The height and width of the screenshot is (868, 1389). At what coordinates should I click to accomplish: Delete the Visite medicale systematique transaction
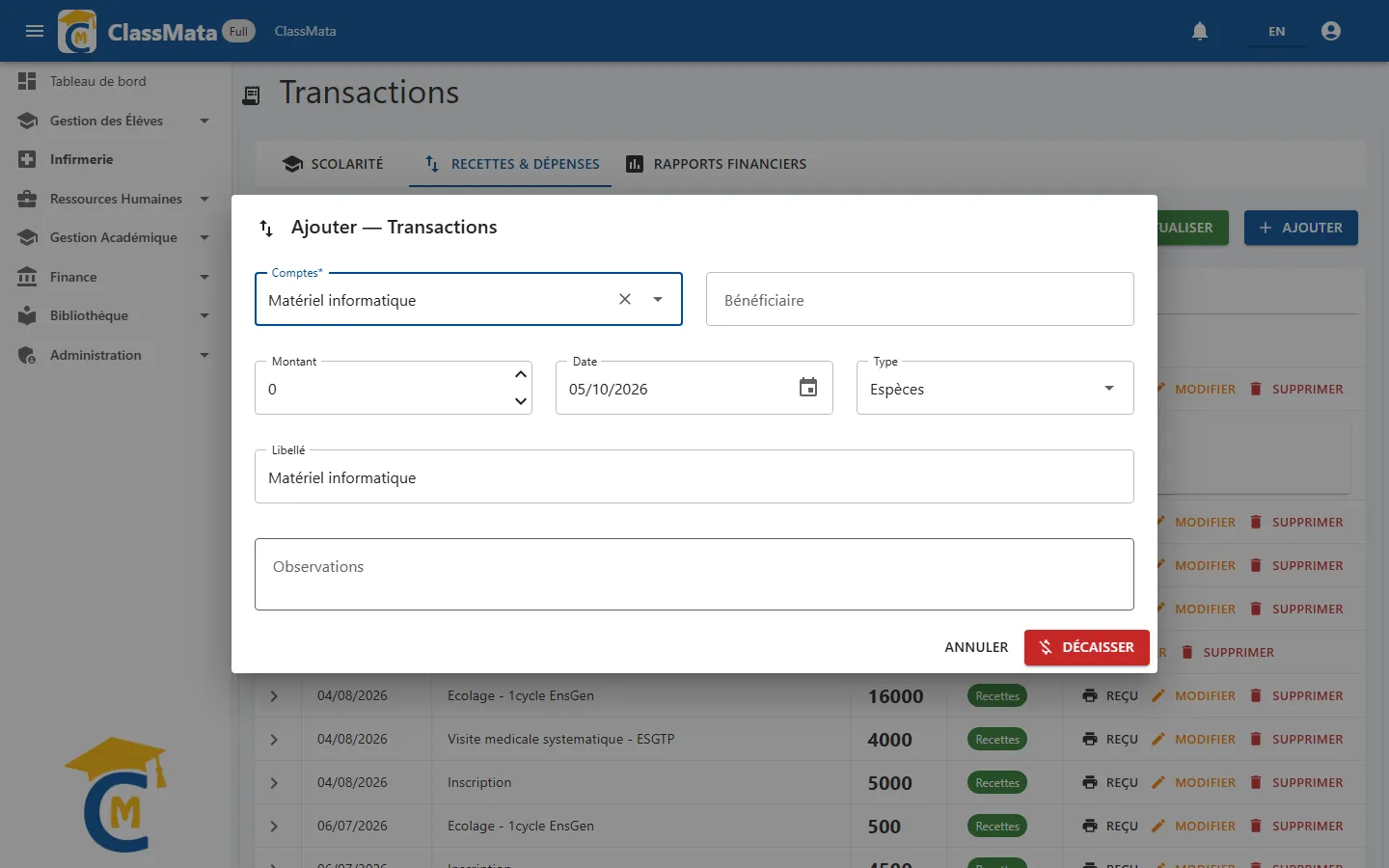(1295, 739)
